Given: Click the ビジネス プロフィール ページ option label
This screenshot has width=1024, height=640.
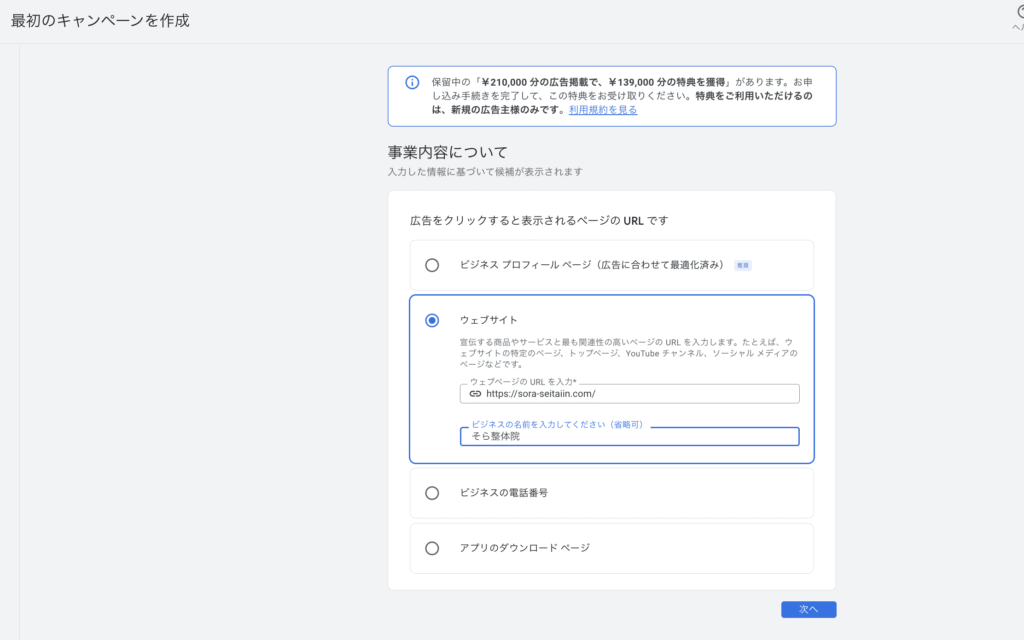Looking at the screenshot, I should tap(591, 265).
